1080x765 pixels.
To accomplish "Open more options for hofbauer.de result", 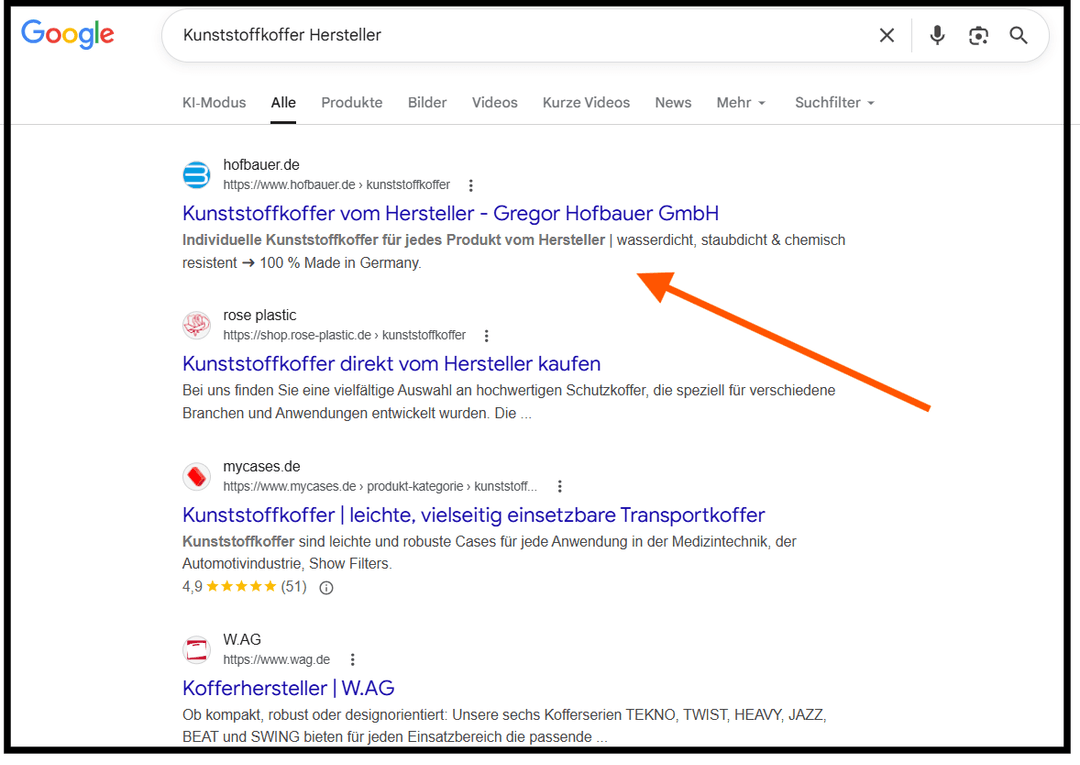I will coord(470,185).
